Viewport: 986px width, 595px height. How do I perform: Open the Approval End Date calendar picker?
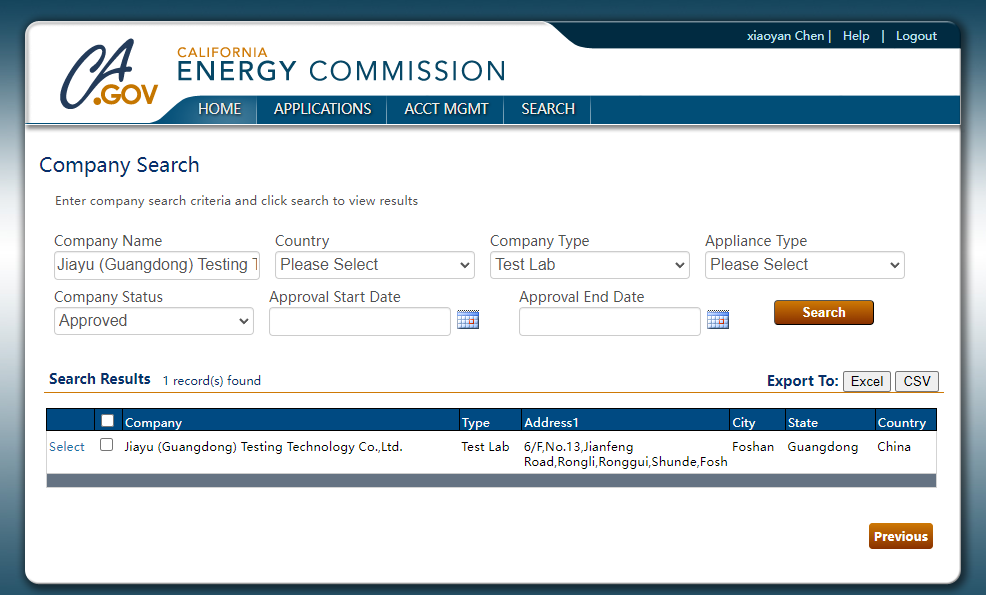tap(717, 320)
